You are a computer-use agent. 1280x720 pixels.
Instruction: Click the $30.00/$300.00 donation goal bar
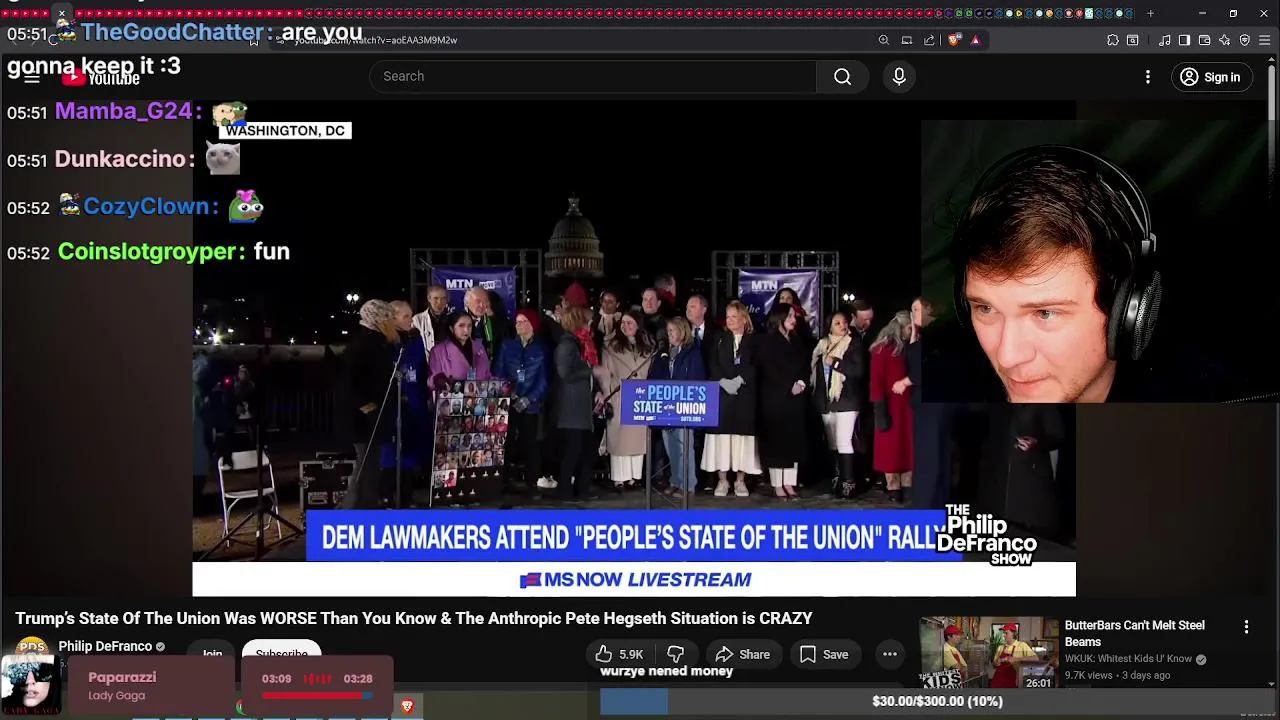click(x=937, y=701)
